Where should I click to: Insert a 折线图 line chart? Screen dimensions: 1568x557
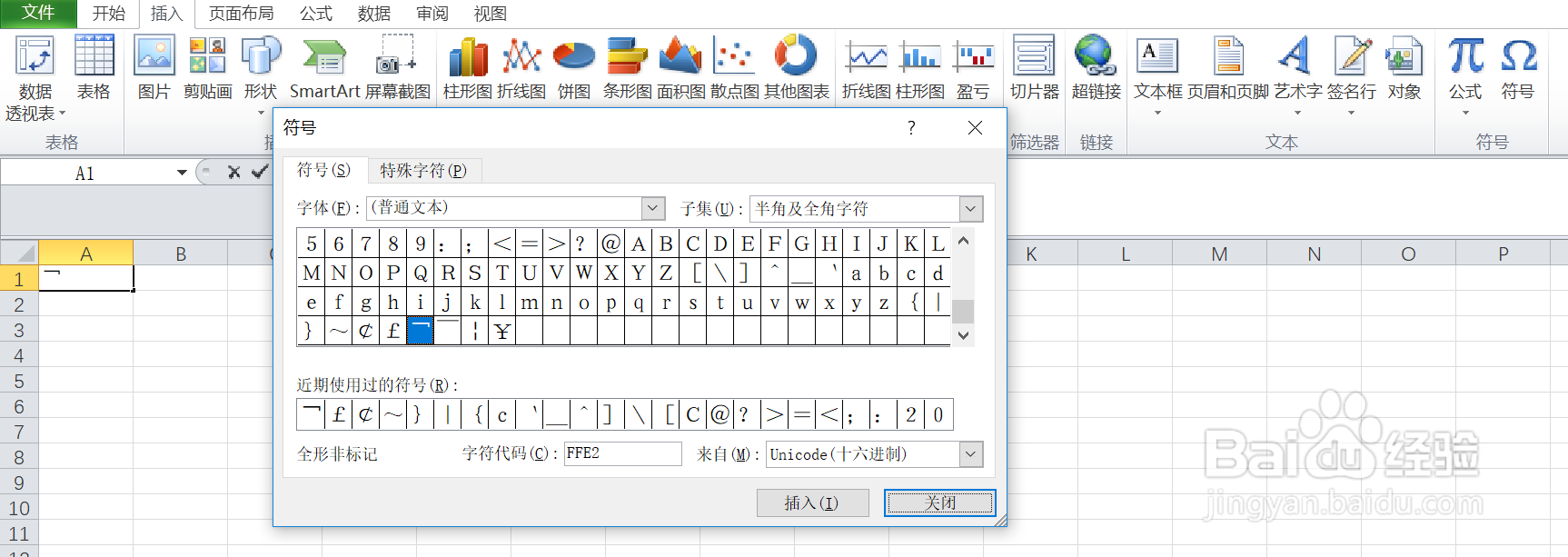[x=521, y=56]
